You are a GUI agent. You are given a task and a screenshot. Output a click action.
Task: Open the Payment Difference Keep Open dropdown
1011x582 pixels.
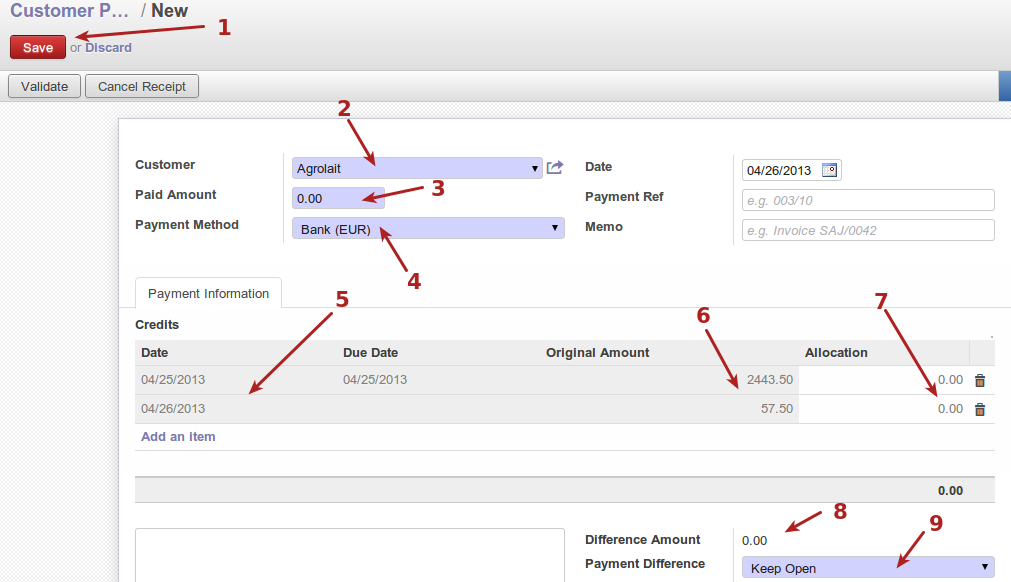click(867, 568)
